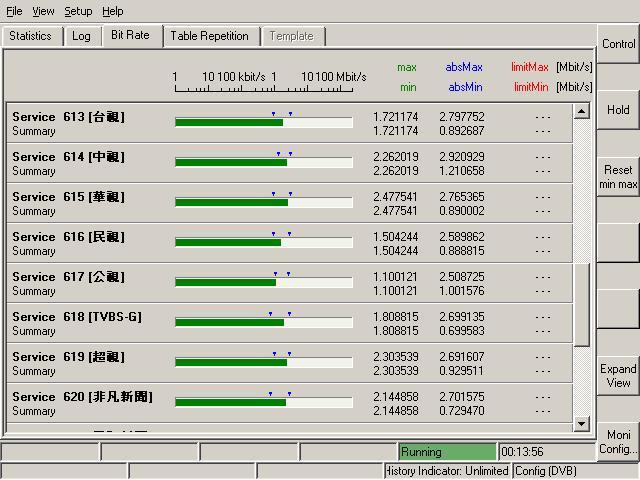Screen dimensions: 640x480
Task: Click the scroll up arrow
Action: [x=582, y=111]
